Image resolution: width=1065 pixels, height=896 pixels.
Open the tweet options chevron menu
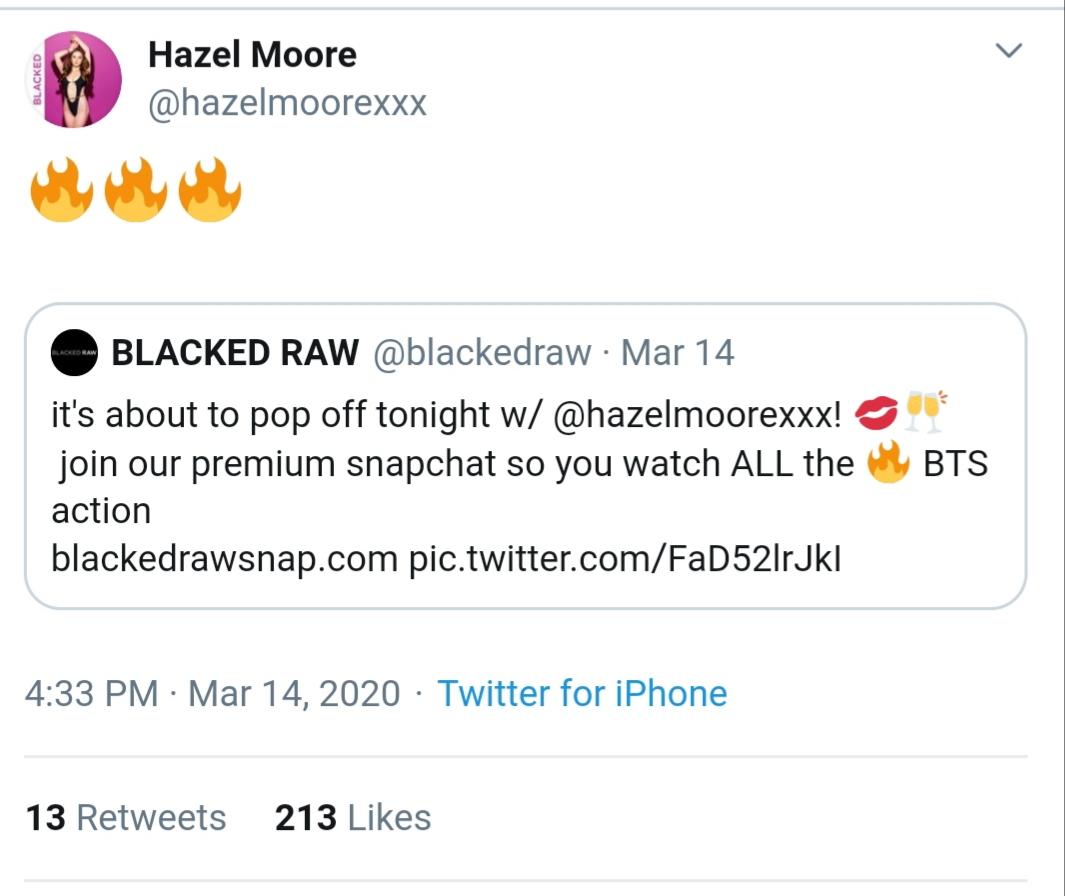pyautogui.click(x=1011, y=51)
